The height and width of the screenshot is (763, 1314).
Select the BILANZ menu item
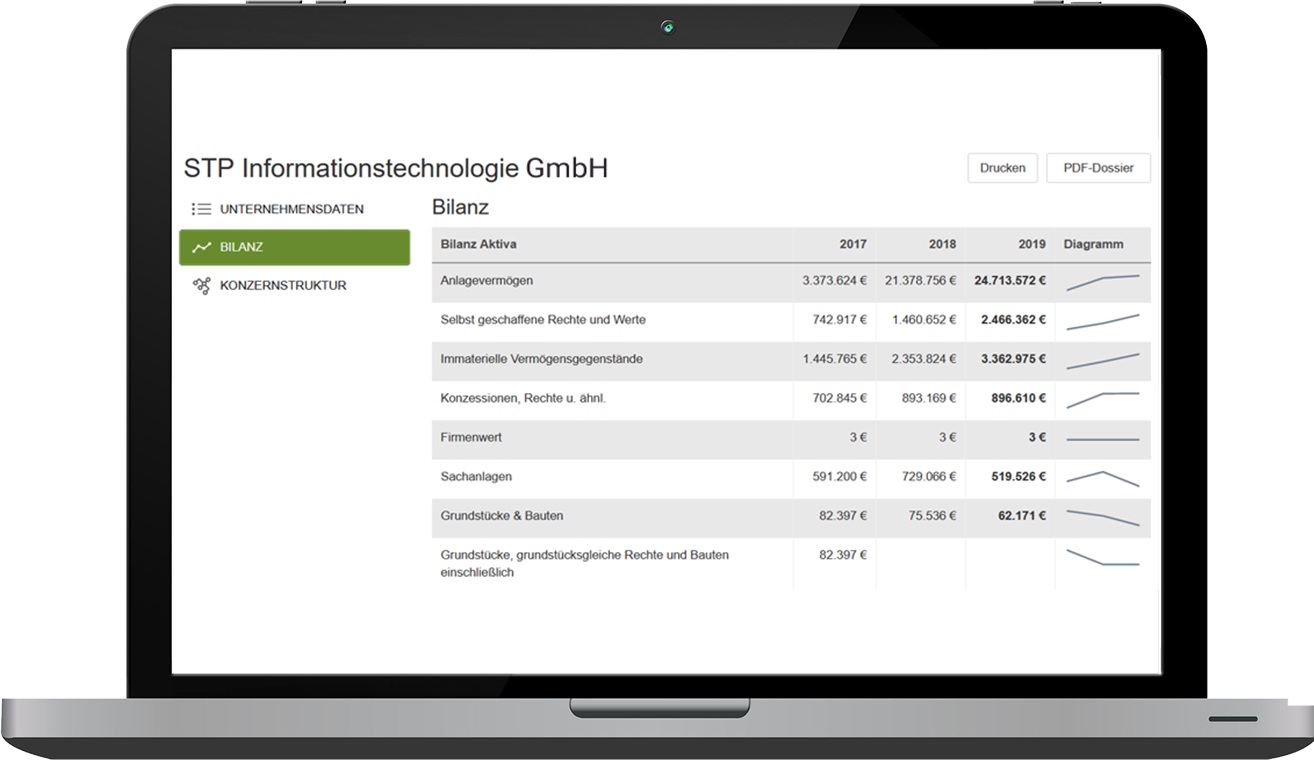pos(294,247)
